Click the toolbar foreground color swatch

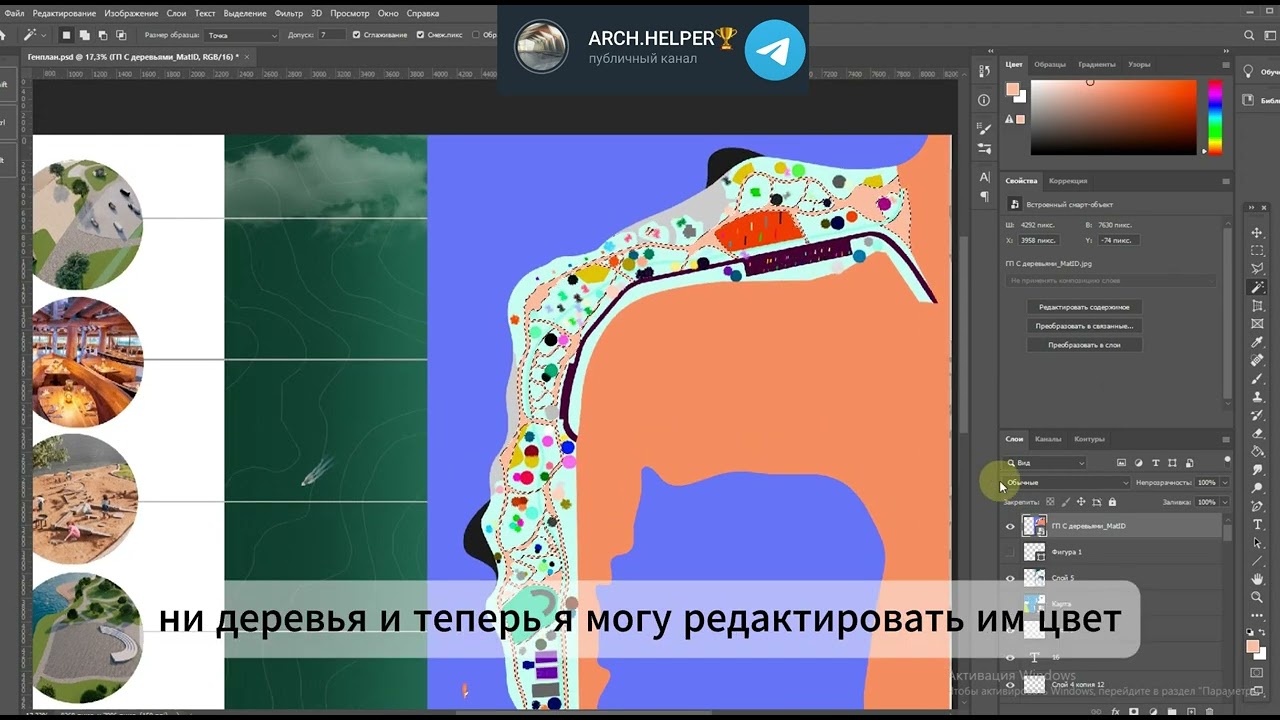(x=1253, y=647)
